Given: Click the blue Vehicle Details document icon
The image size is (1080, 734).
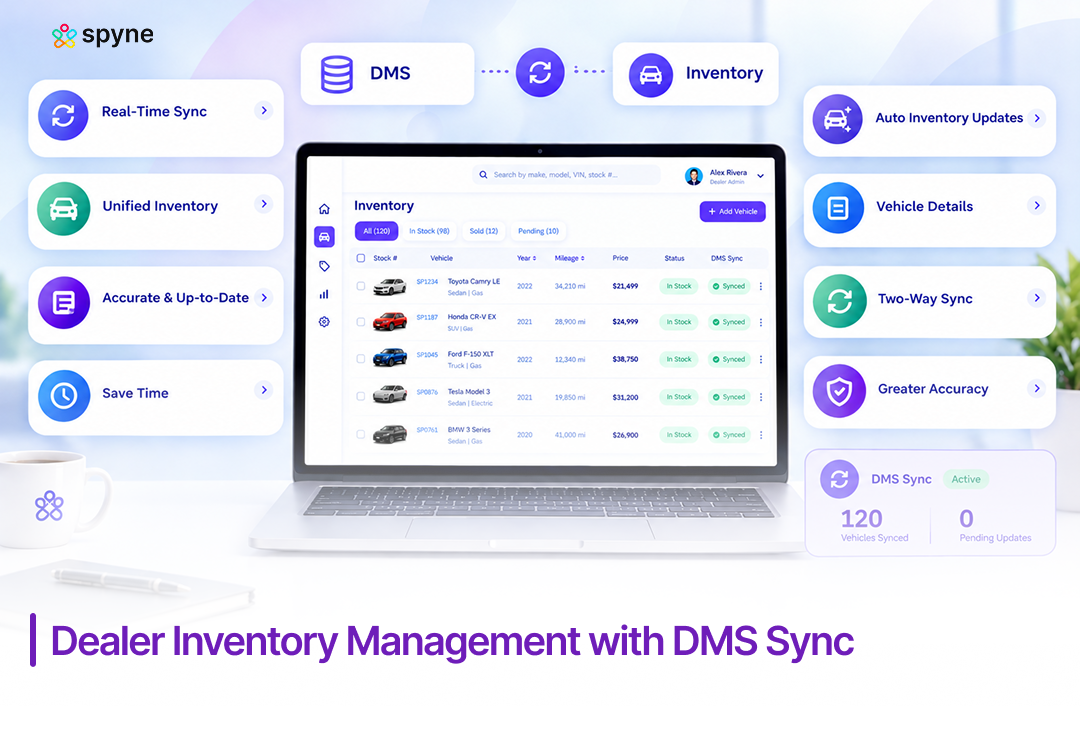Looking at the screenshot, I should coord(838,207).
